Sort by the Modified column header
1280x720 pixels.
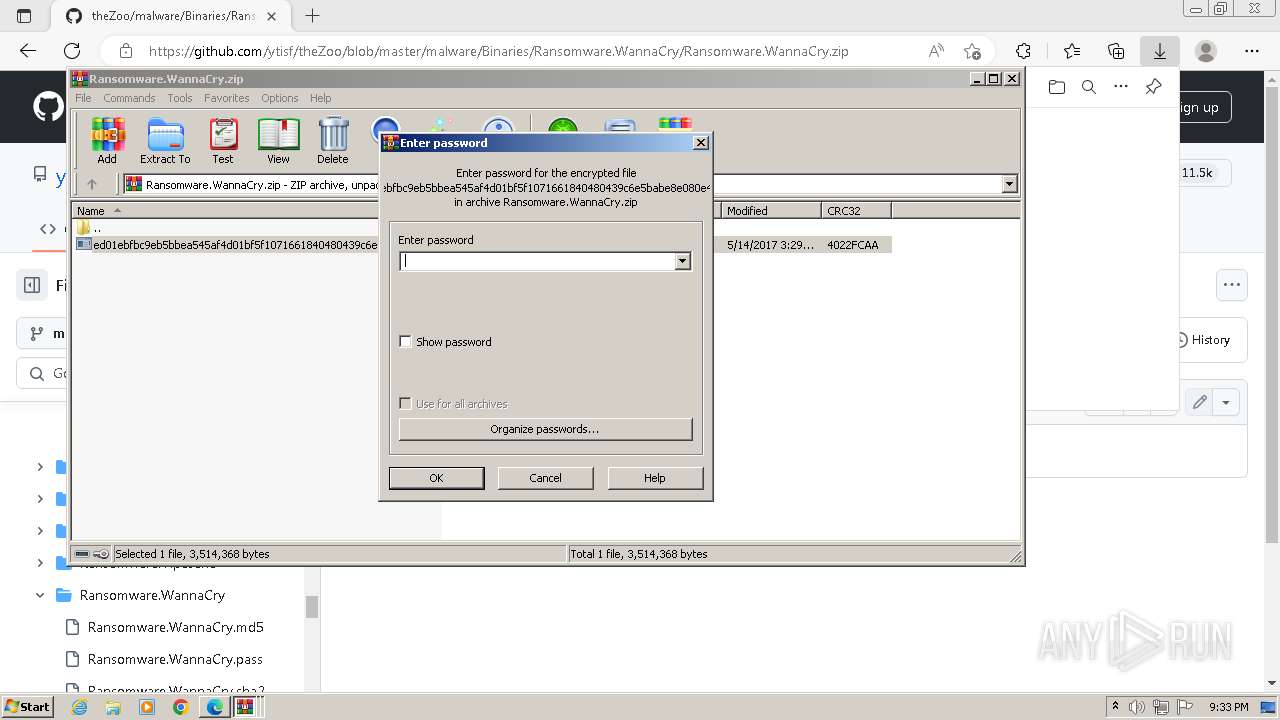point(770,211)
